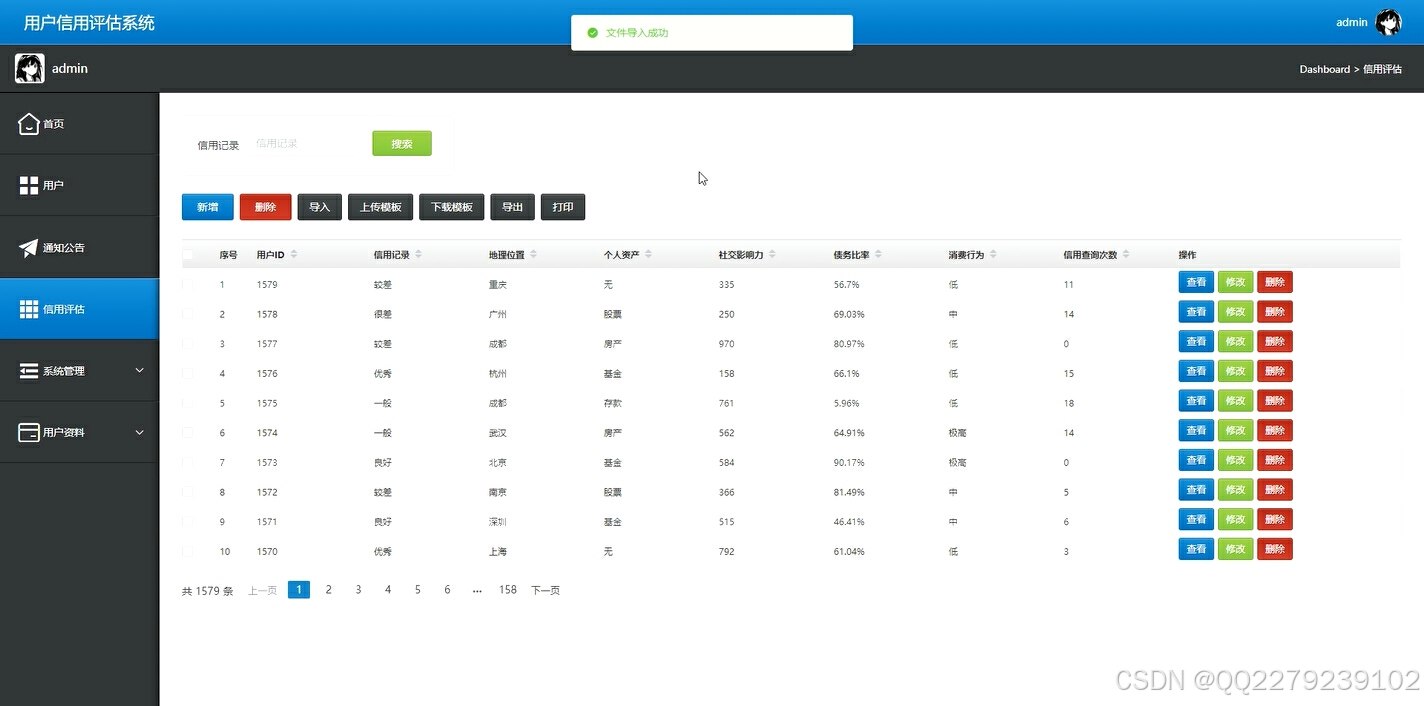Click the admin avatar beside sidebar username
The height and width of the screenshot is (706, 1424).
pyautogui.click(x=29, y=67)
